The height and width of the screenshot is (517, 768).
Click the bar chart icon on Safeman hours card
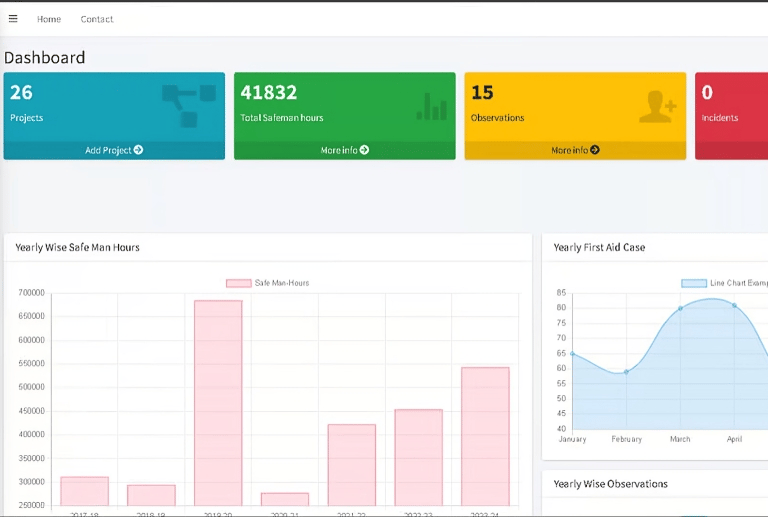pyautogui.click(x=432, y=106)
